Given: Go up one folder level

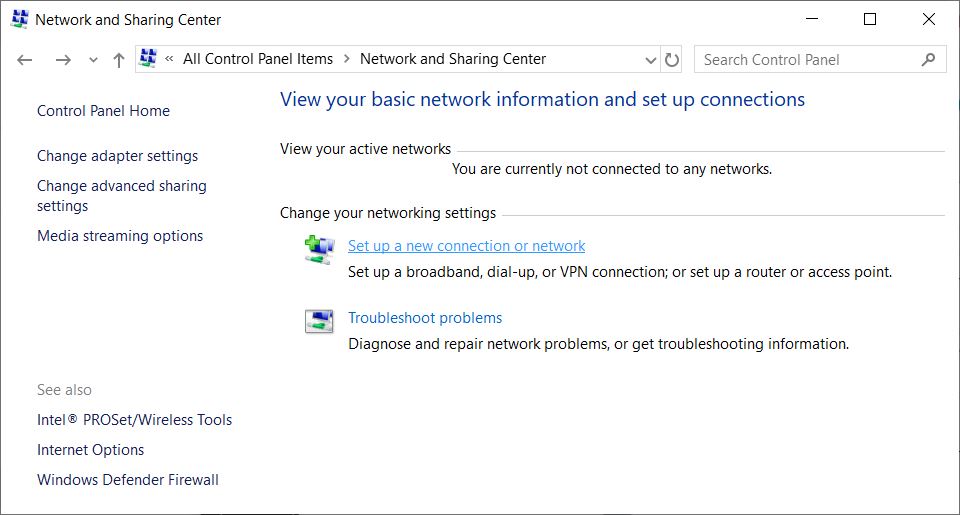Looking at the screenshot, I should (119, 60).
